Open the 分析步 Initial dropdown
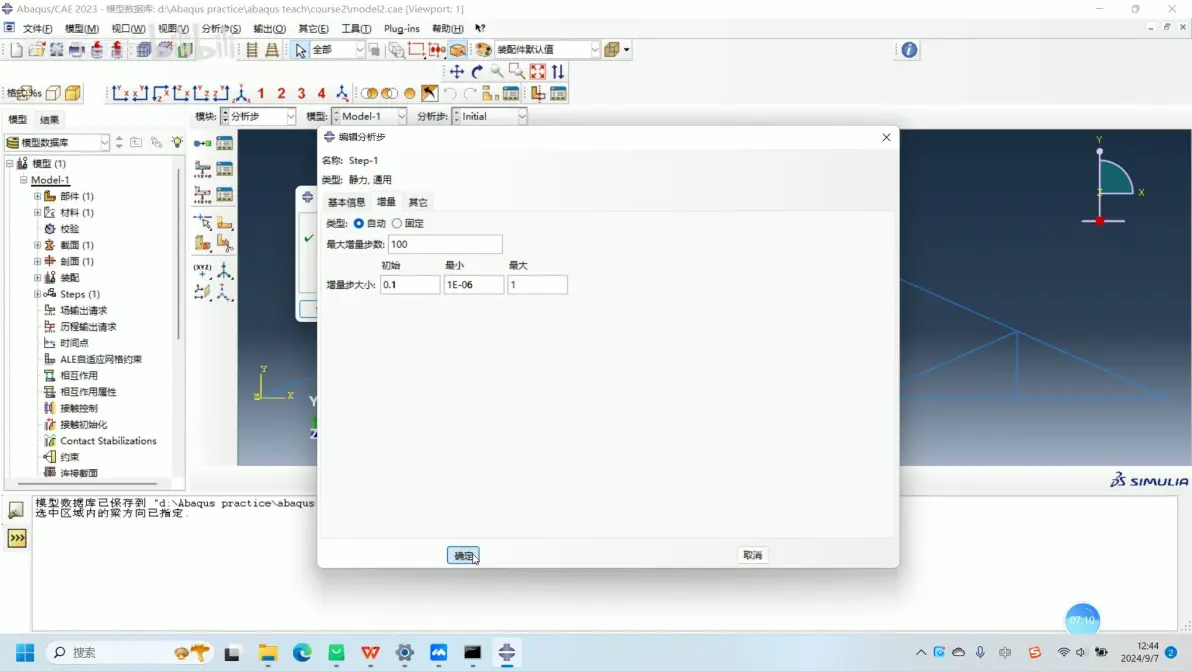Image resolution: width=1192 pixels, height=671 pixels. point(490,116)
